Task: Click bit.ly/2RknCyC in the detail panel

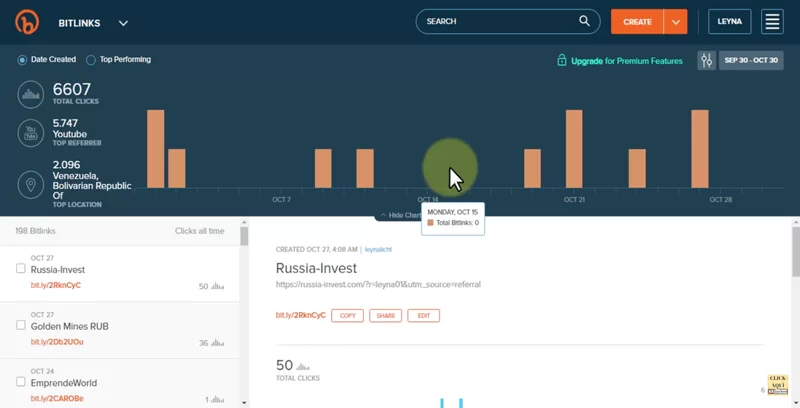Action: [301, 315]
